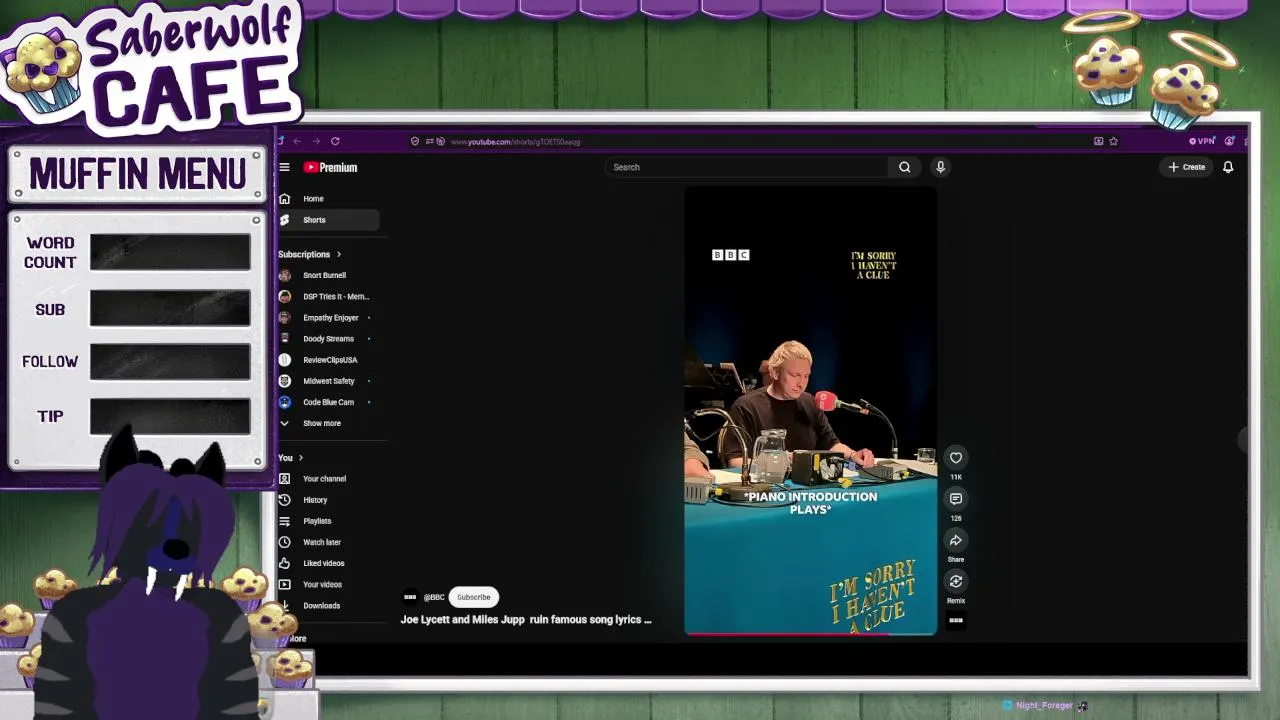Open watch History
Viewport: 1280px width, 720px height.
click(328, 500)
